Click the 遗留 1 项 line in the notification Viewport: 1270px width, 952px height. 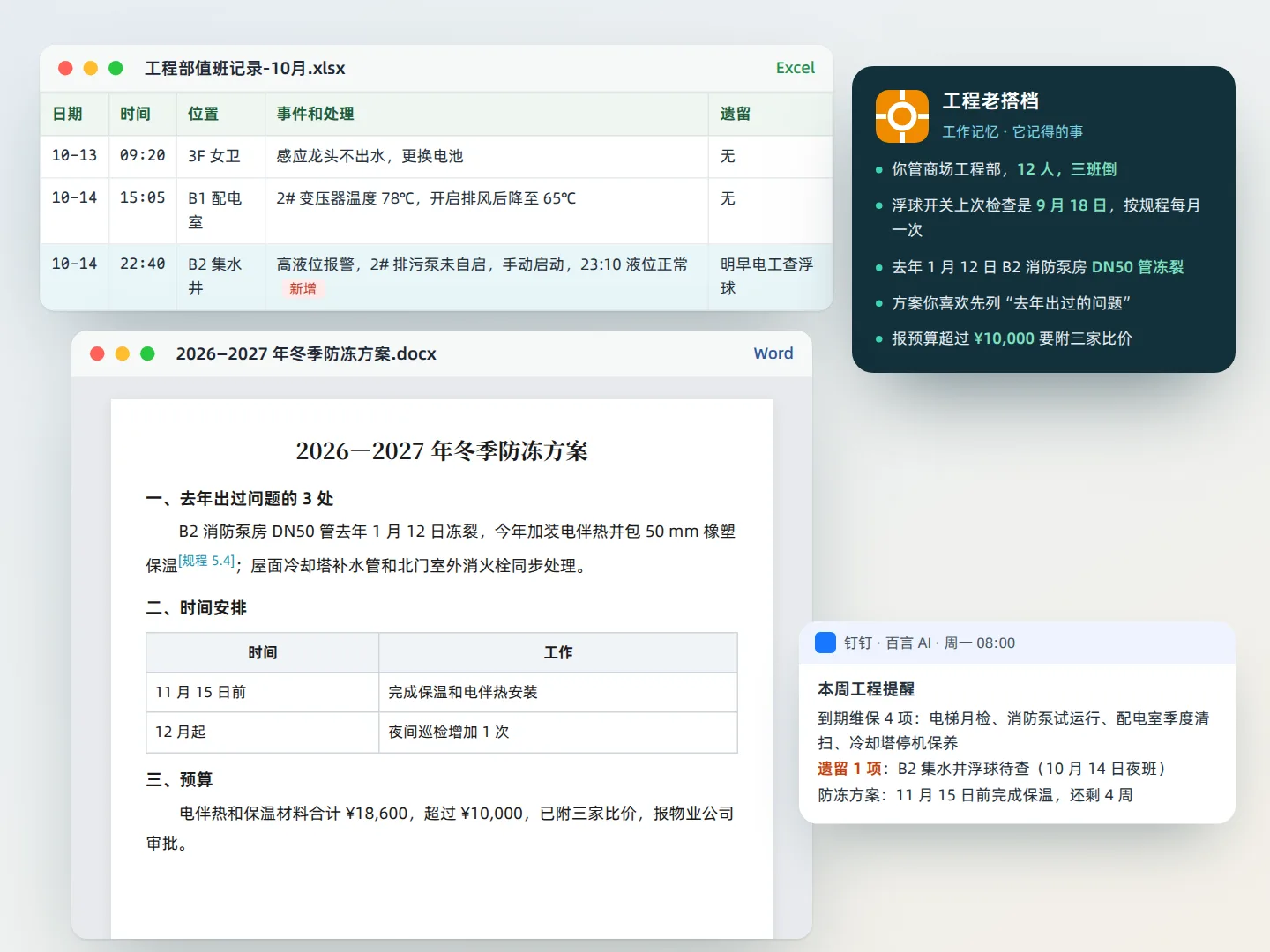(993, 769)
